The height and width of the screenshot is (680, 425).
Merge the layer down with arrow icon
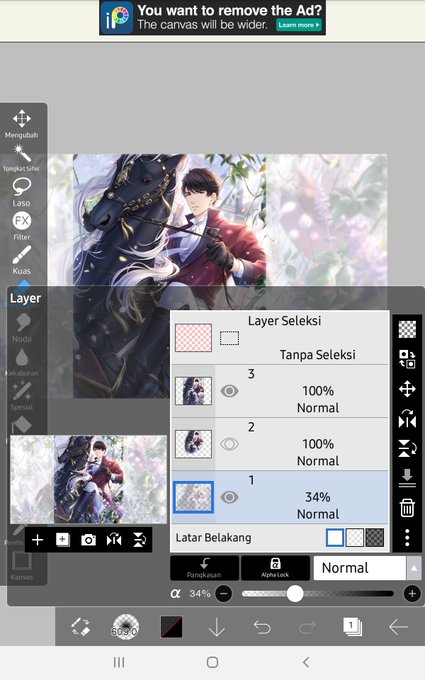tap(407, 478)
